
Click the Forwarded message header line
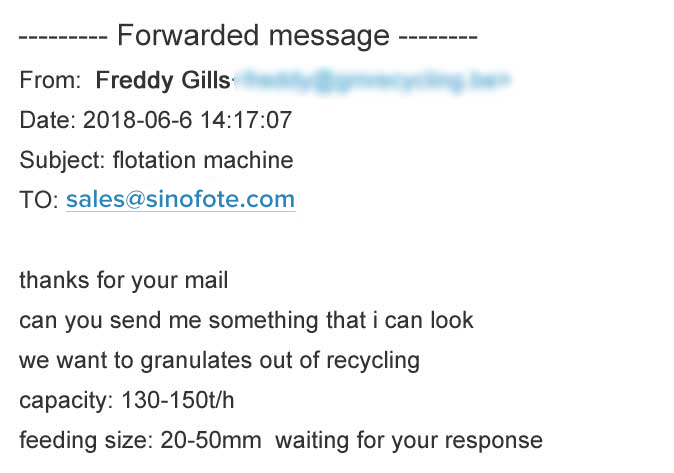pos(248,35)
